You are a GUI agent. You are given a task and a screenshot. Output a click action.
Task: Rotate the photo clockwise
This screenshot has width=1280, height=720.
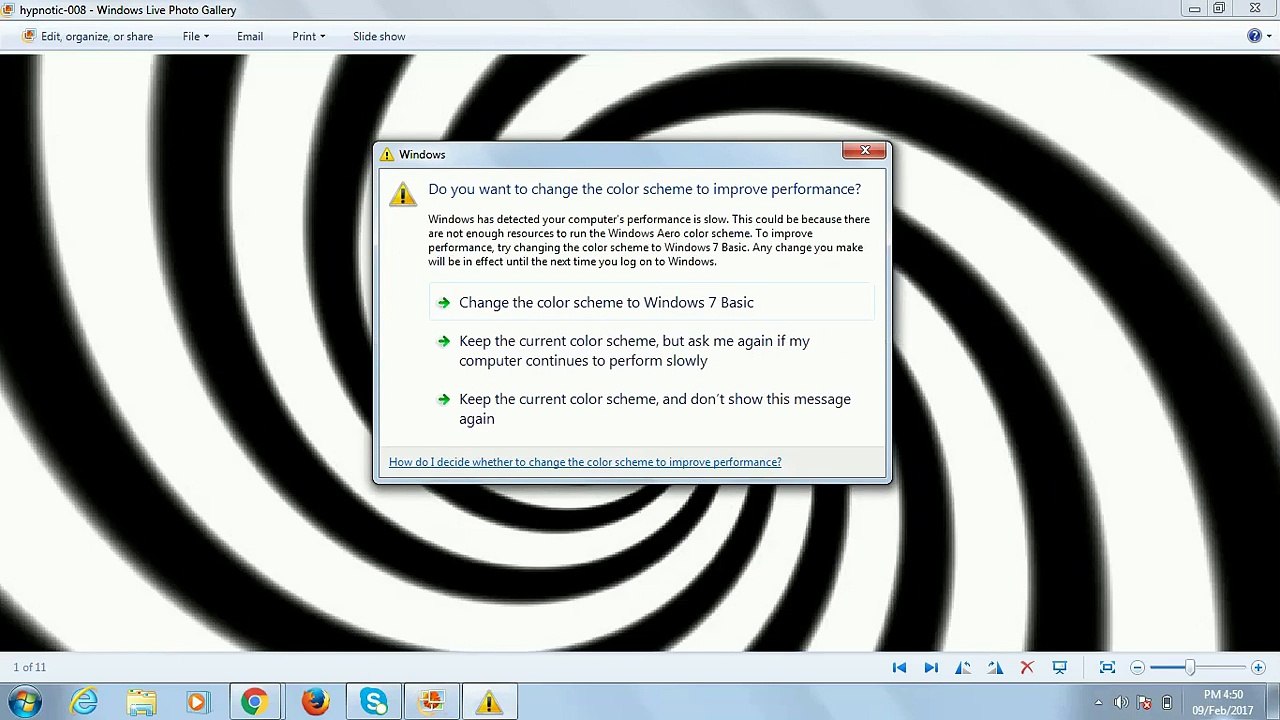pos(995,667)
